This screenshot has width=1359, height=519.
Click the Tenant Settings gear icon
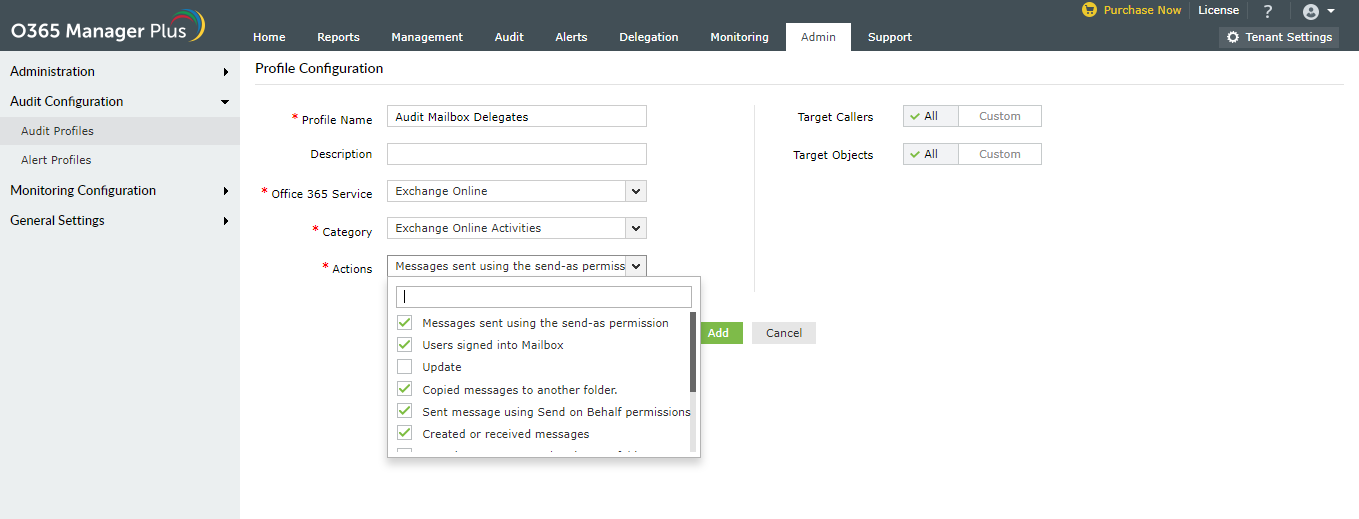(x=1233, y=37)
